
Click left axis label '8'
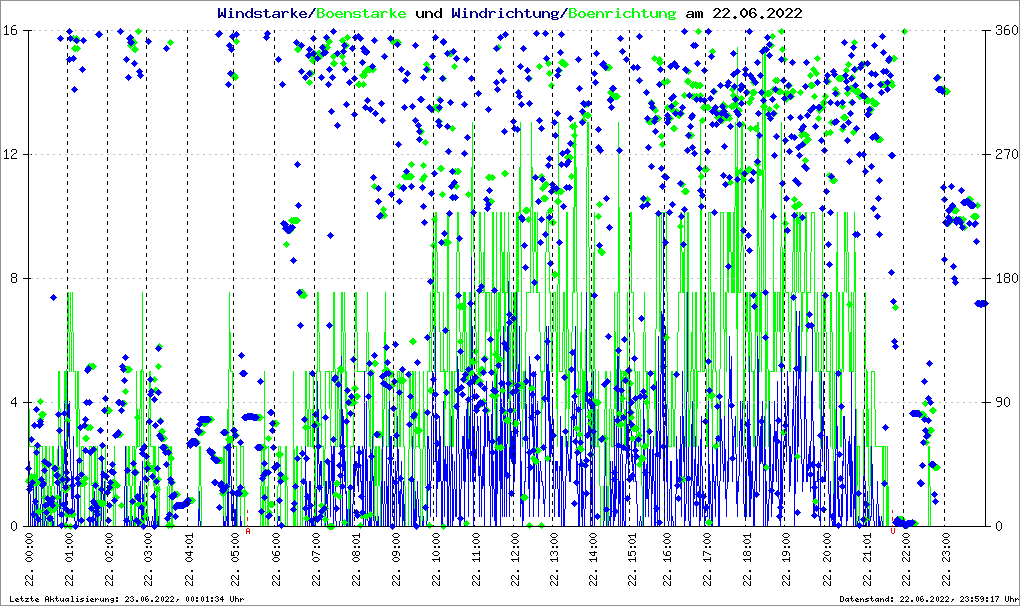pyautogui.click(x=12, y=278)
